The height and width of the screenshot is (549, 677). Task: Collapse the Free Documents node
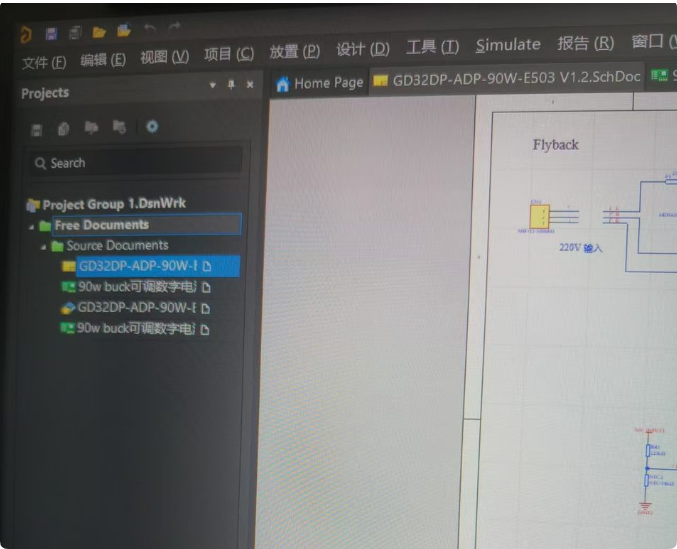pyautogui.click(x=31, y=227)
